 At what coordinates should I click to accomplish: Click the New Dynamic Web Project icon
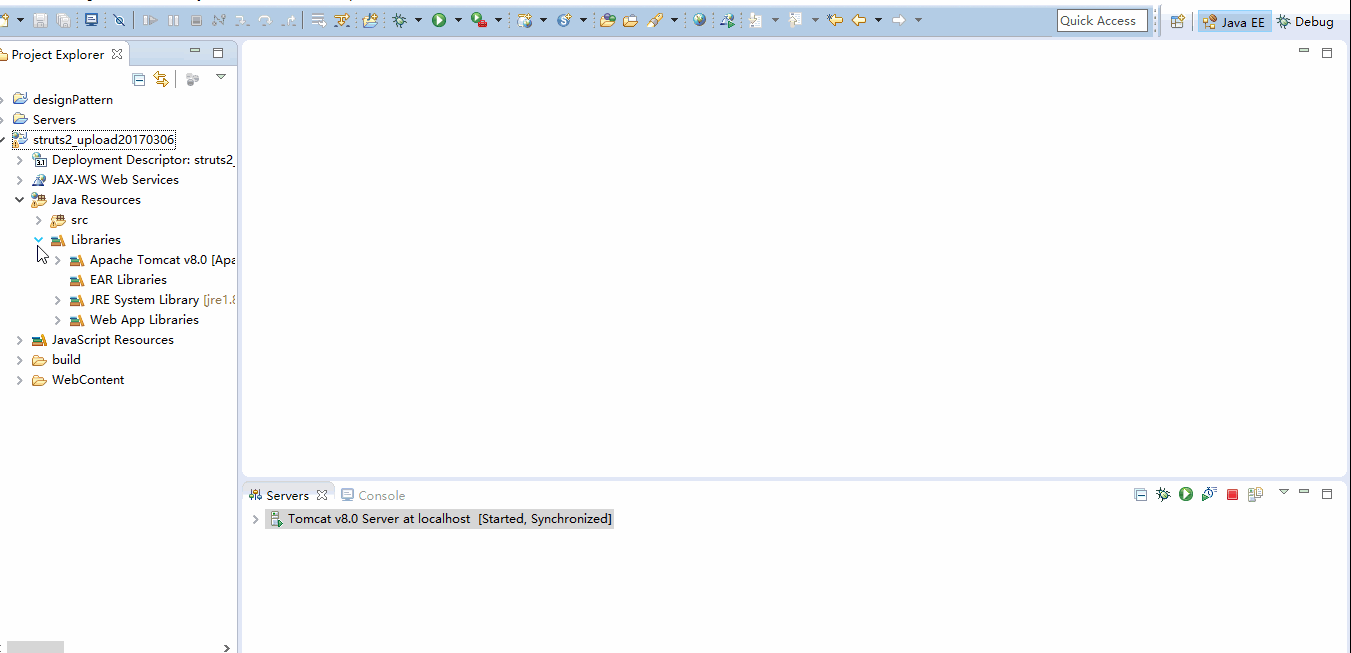click(525, 20)
